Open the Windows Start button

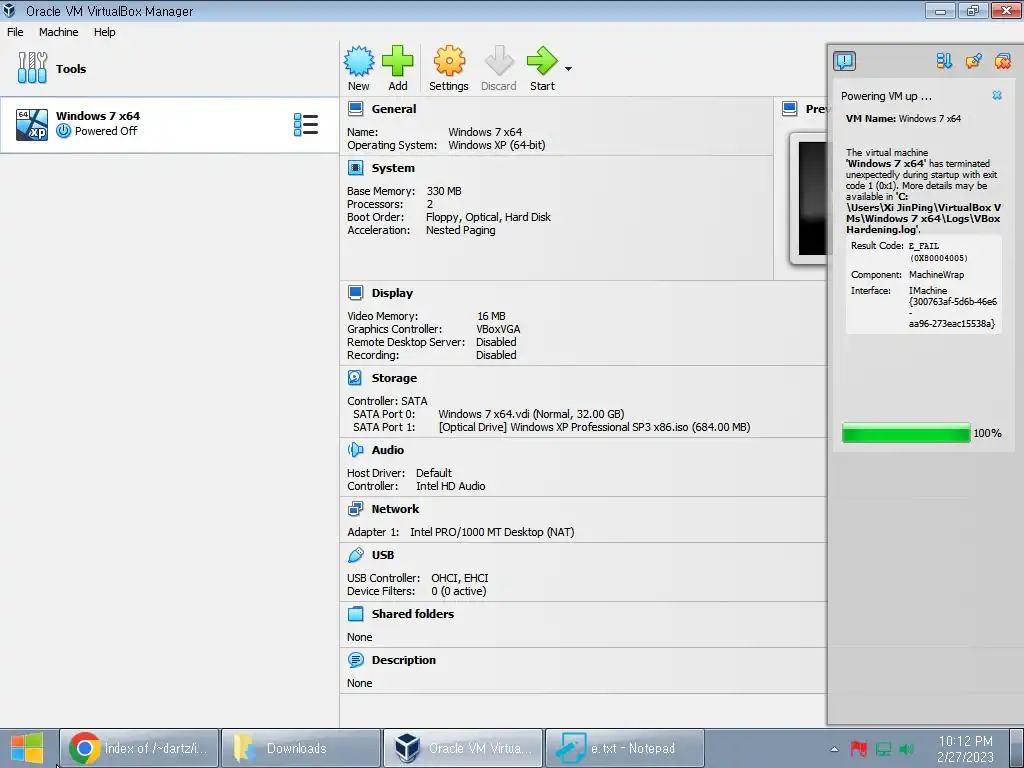pos(27,748)
